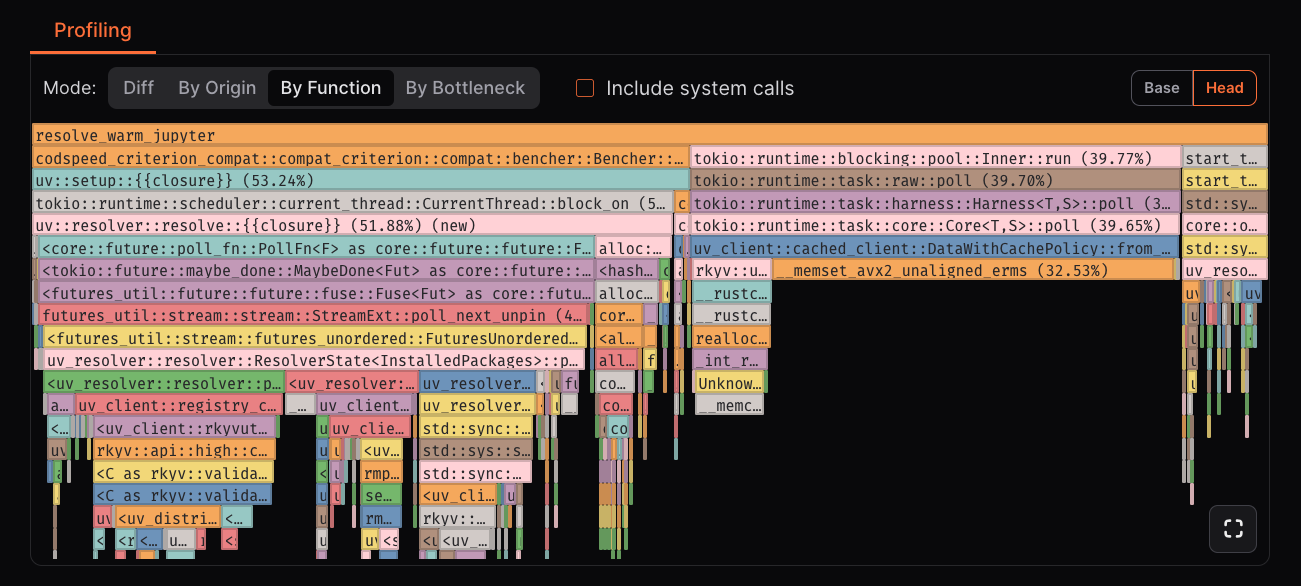This screenshot has width=1301, height=586.
Task: Select the rmp frame
Action: point(380,473)
